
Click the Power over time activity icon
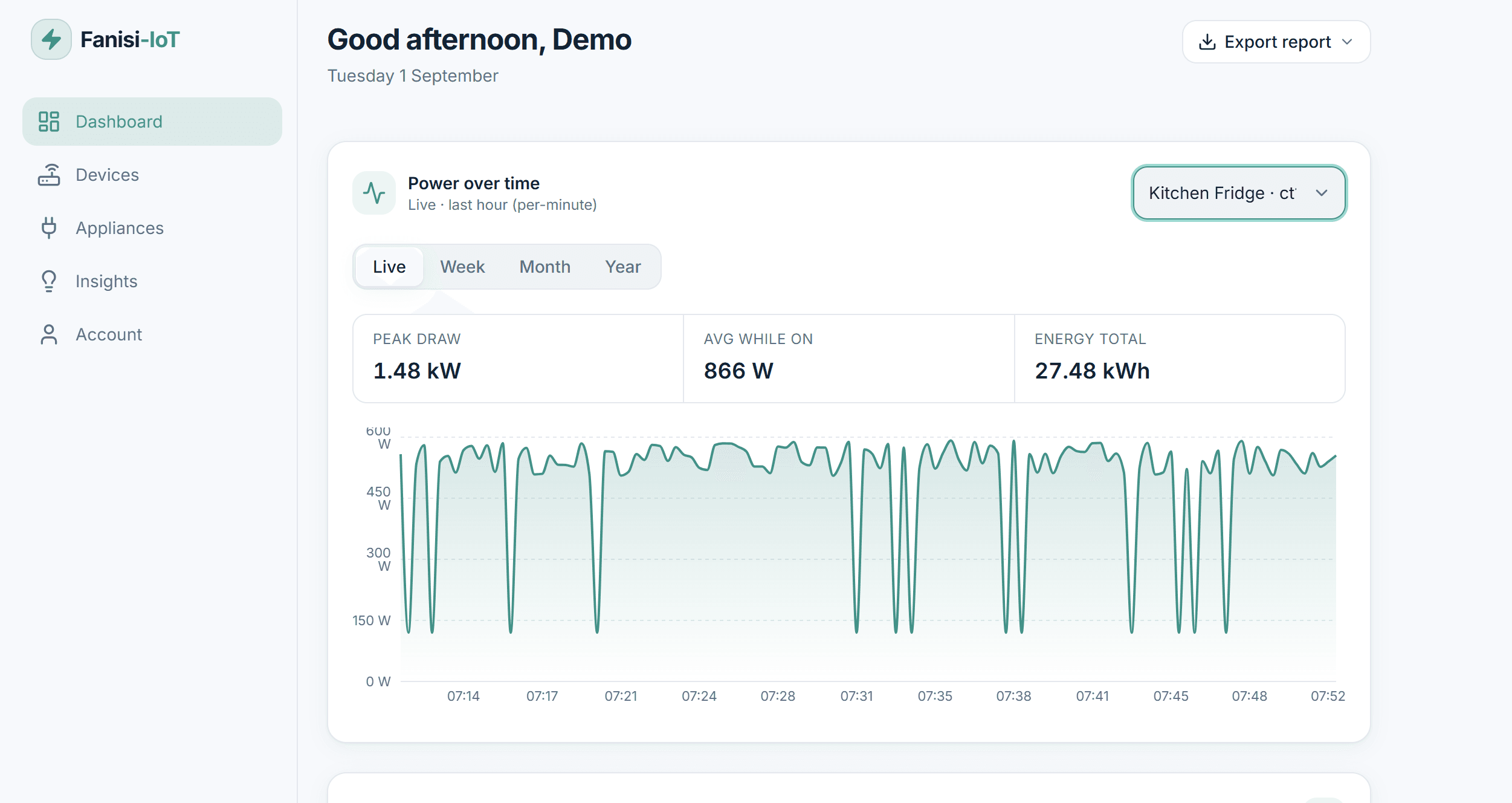coord(374,193)
